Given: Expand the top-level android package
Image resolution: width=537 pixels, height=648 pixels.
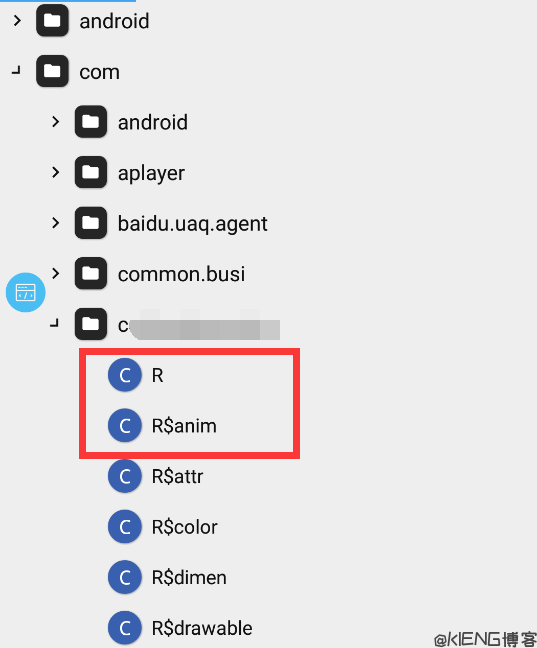Looking at the screenshot, I should click(17, 21).
